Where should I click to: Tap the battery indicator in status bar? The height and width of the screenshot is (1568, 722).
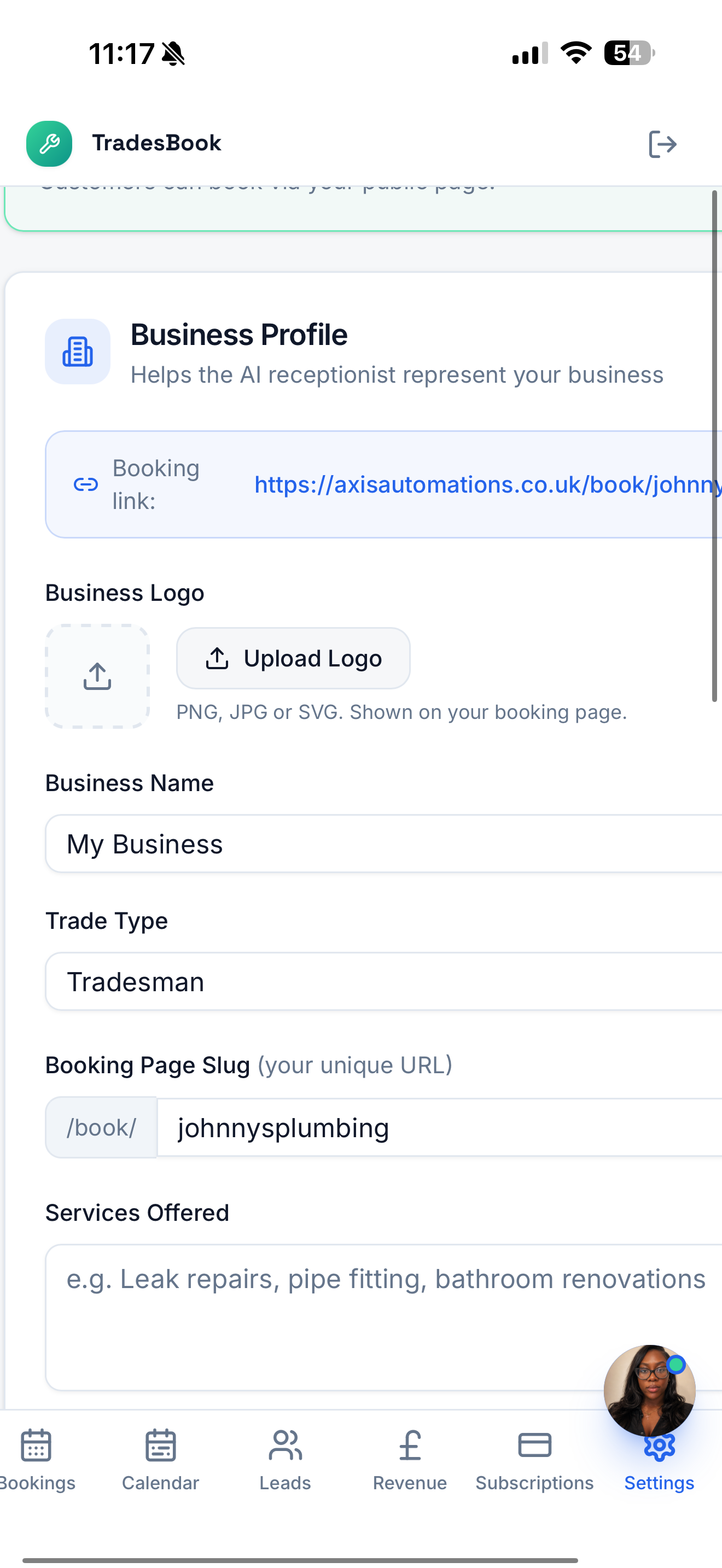(630, 53)
